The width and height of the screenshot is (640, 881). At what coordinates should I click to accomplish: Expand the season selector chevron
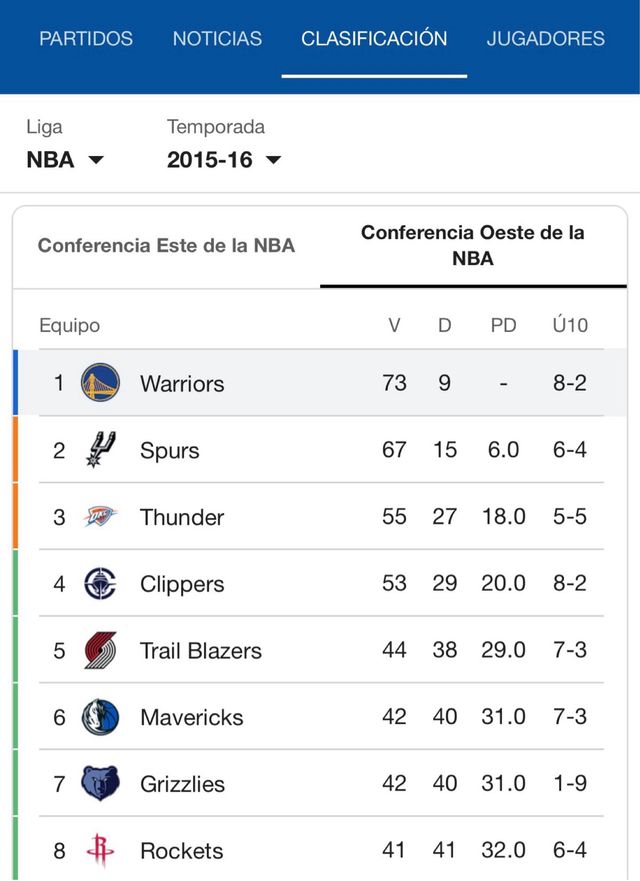(x=272, y=160)
